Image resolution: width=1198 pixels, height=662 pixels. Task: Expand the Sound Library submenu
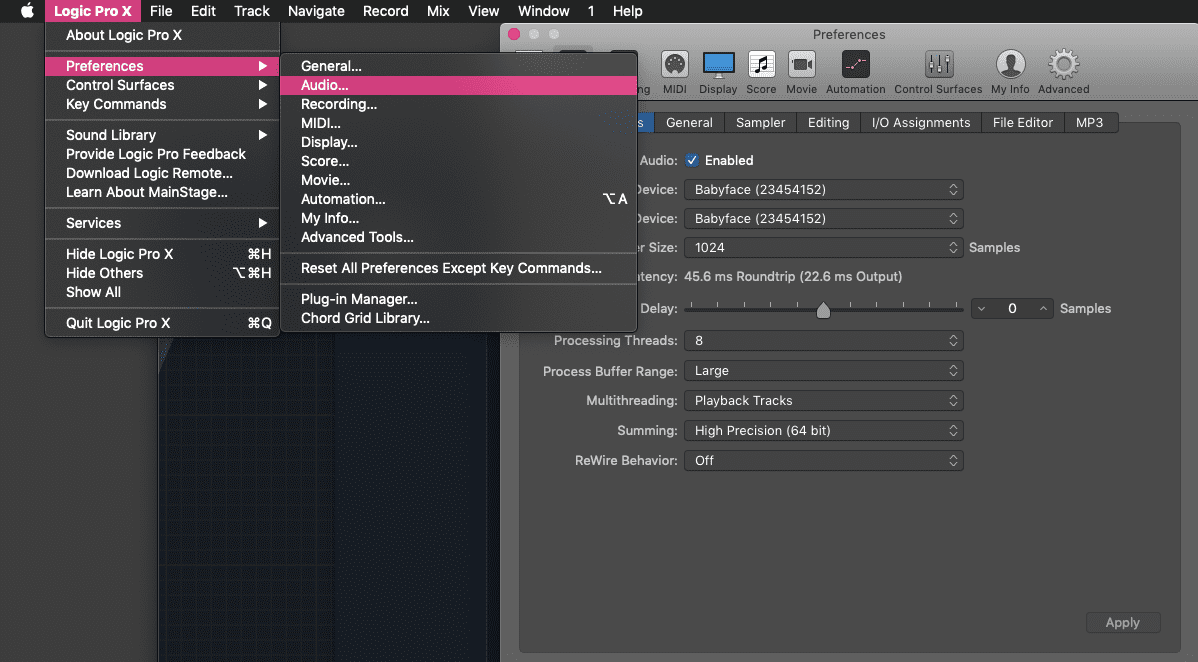pos(163,135)
